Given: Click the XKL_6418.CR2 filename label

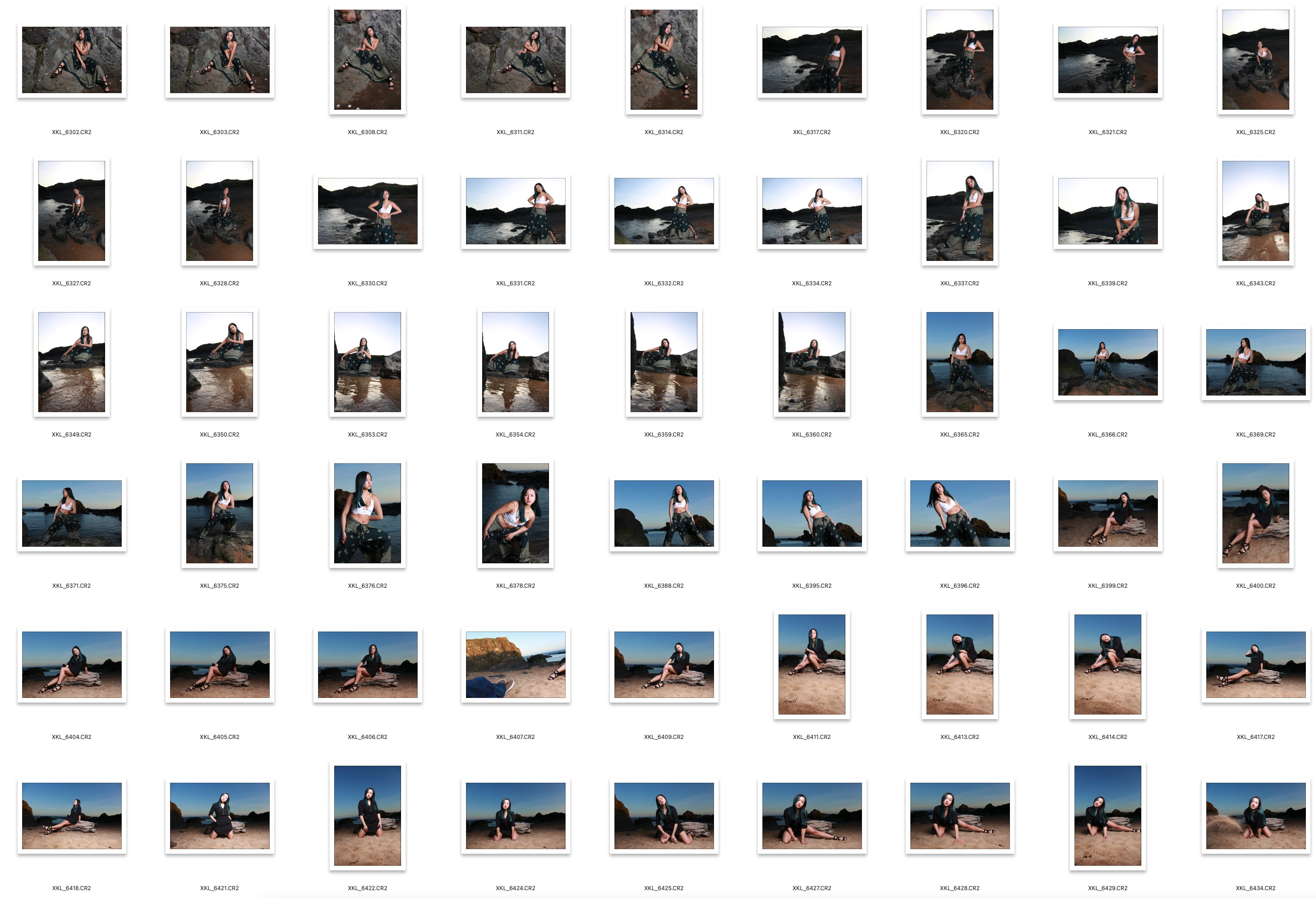Looking at the screenshot, I should tap(71, 888).
